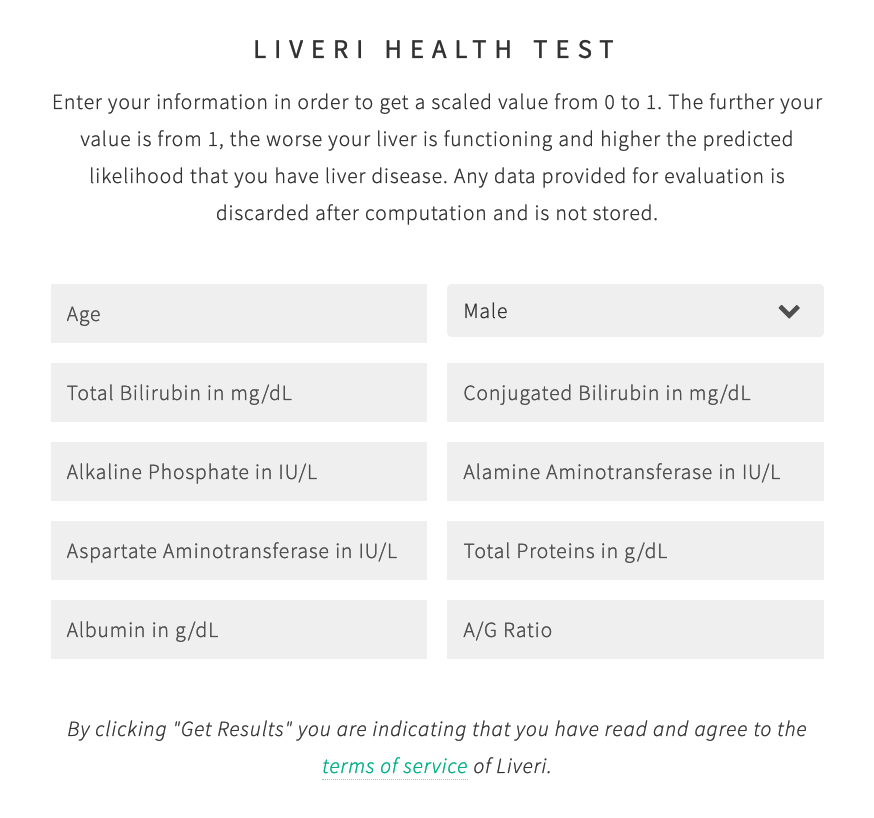874x818 pixels.
Task: Click the A/G Ratio input field
Action: coord(635,630)
